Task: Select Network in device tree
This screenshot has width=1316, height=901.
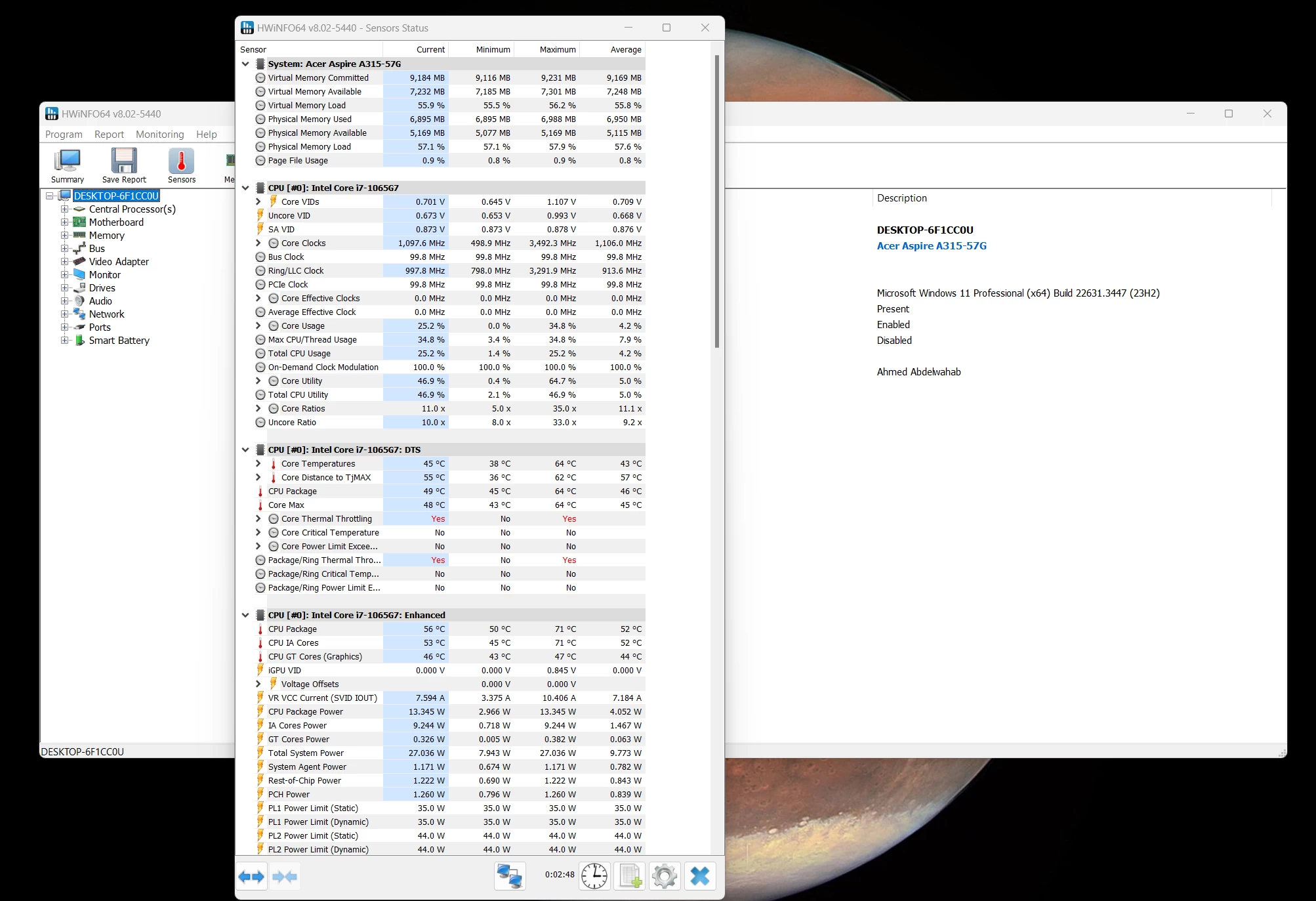Action: click(x=106, y=314)
